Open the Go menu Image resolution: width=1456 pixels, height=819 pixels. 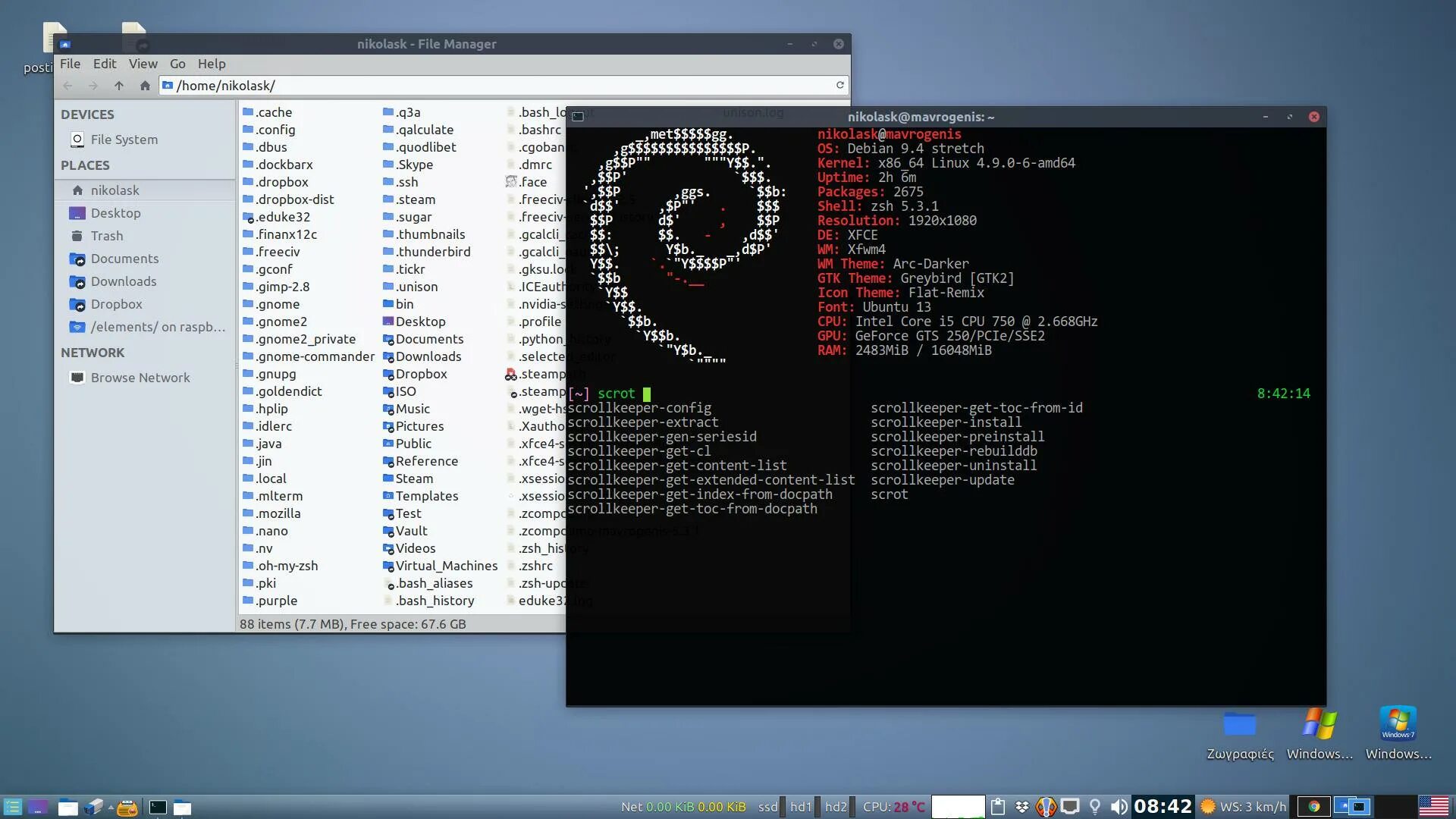(x=177, y=64)
